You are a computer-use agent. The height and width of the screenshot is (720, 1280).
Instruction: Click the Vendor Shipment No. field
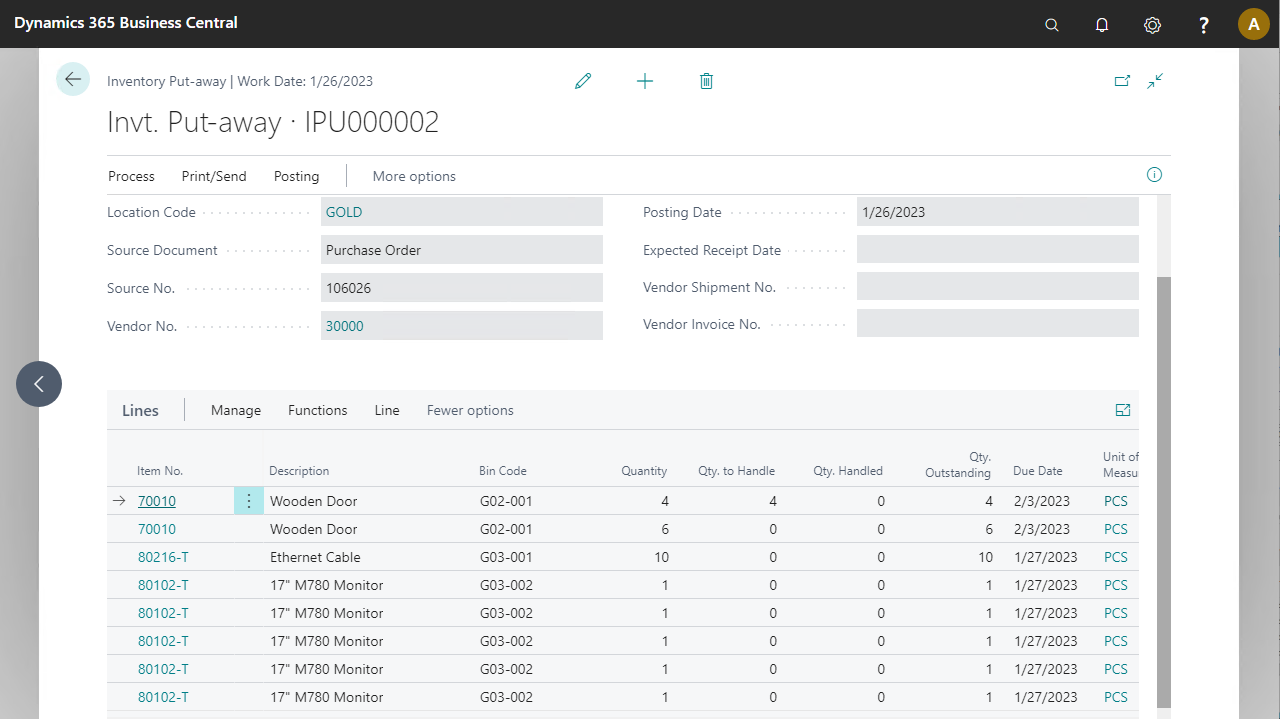998,287
